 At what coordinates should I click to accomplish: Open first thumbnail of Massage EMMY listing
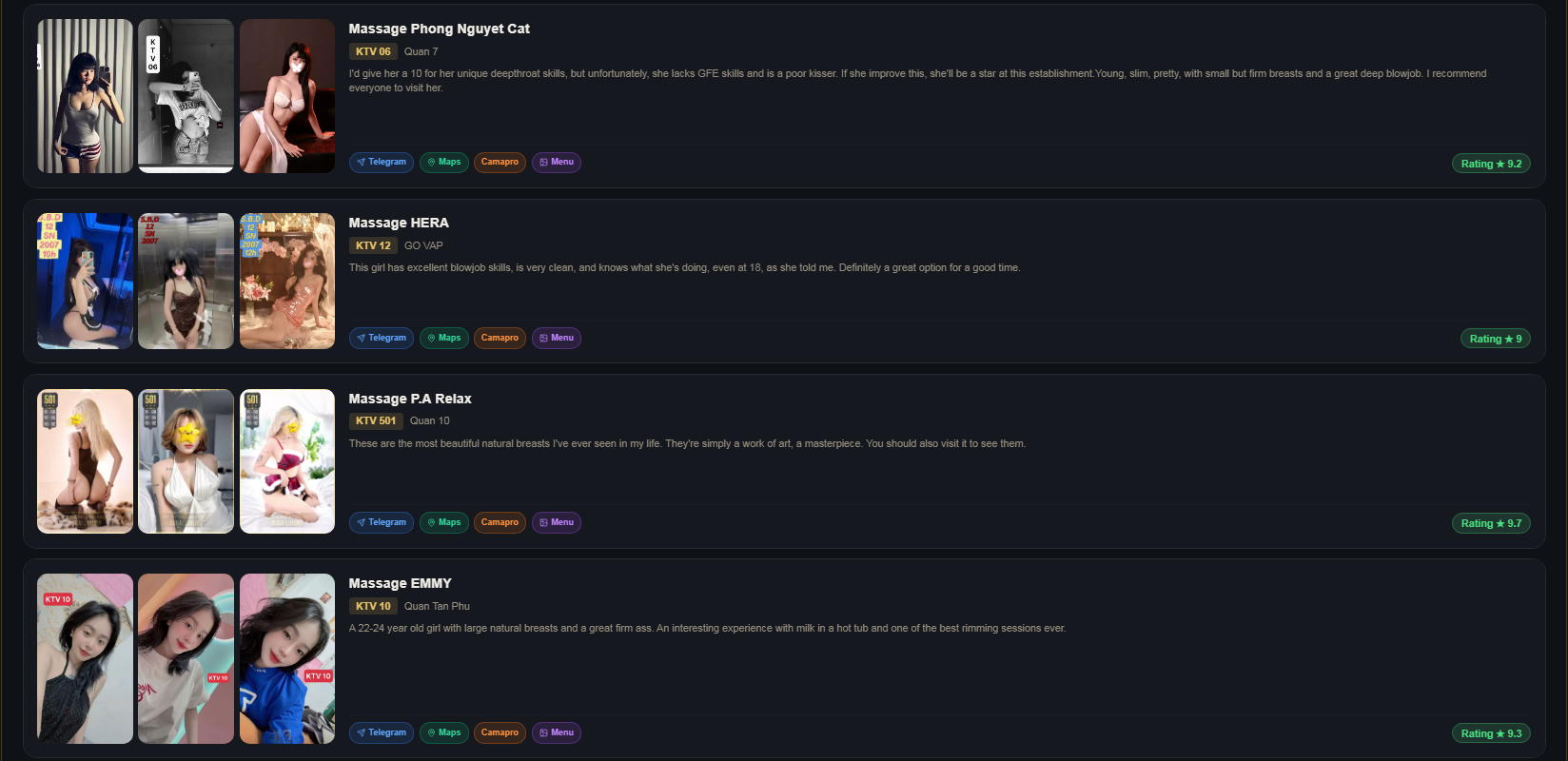(x=85, y=658)
